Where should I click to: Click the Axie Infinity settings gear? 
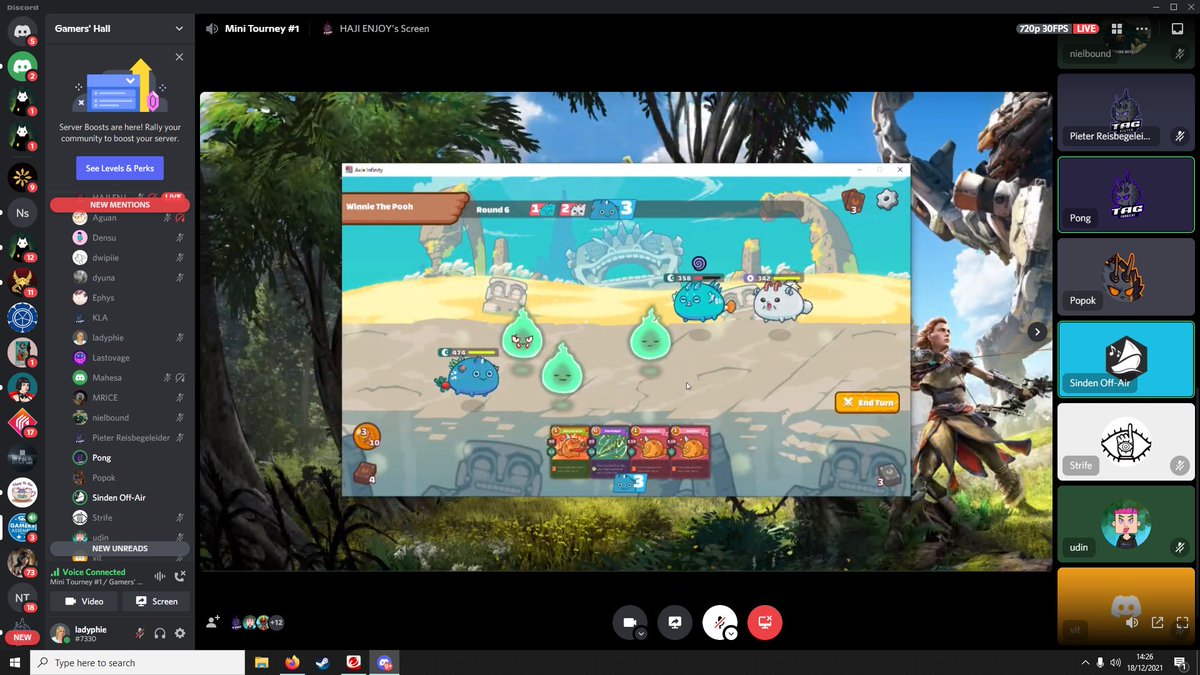click(886, 200)
